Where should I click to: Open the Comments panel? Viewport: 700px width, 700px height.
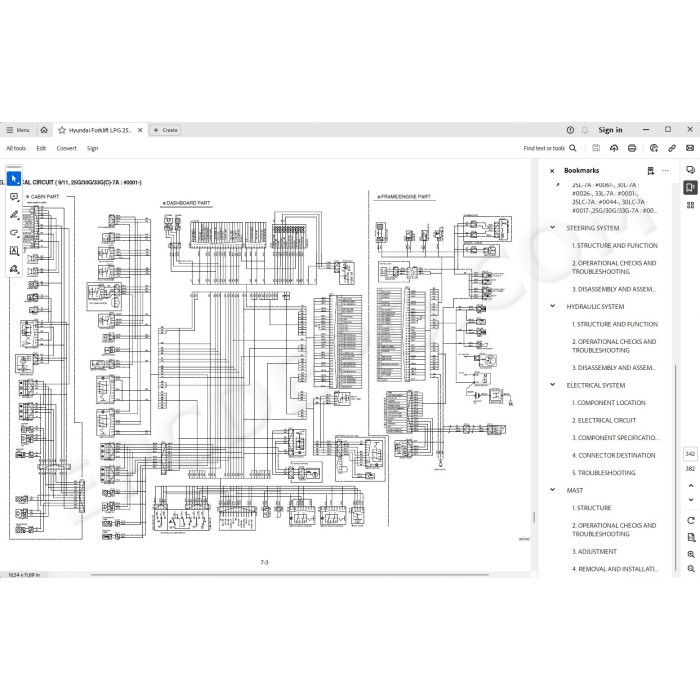pyautogui.click(x=690, y=170)
